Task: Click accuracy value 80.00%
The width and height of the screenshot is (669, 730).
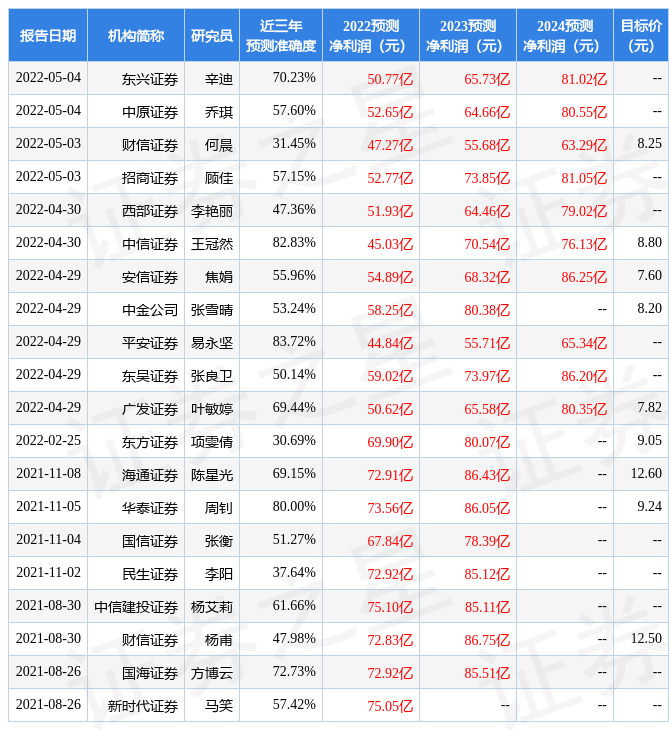Action: pos(294,507)
